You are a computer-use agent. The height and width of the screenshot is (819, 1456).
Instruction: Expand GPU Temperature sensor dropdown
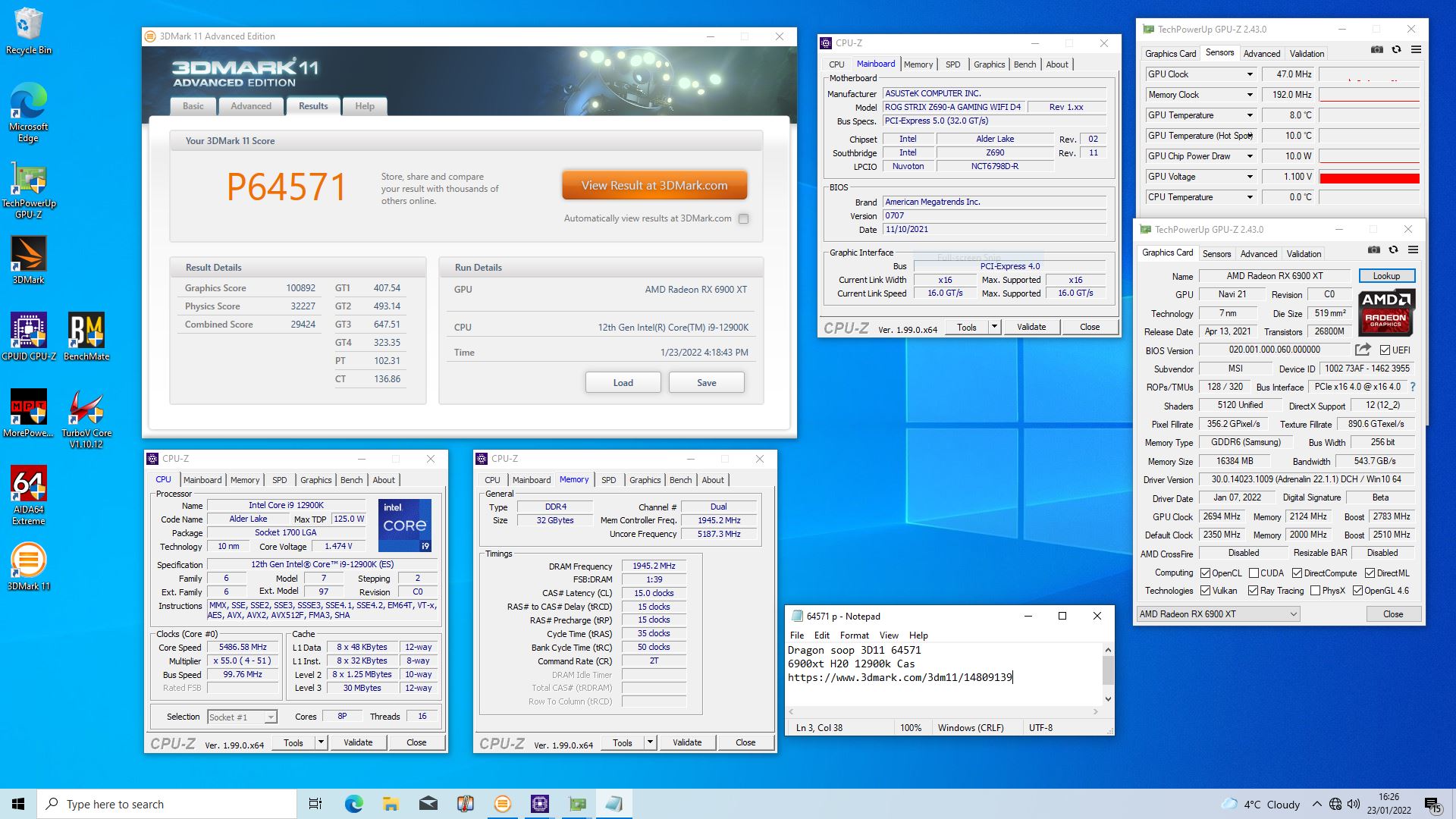[x=1250, y=115]
